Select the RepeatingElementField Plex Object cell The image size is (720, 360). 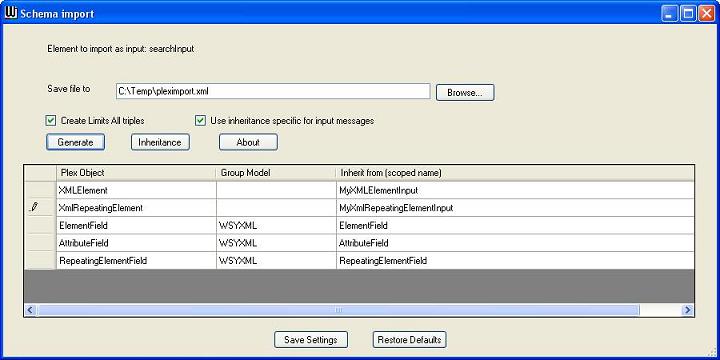coord(136,261)
